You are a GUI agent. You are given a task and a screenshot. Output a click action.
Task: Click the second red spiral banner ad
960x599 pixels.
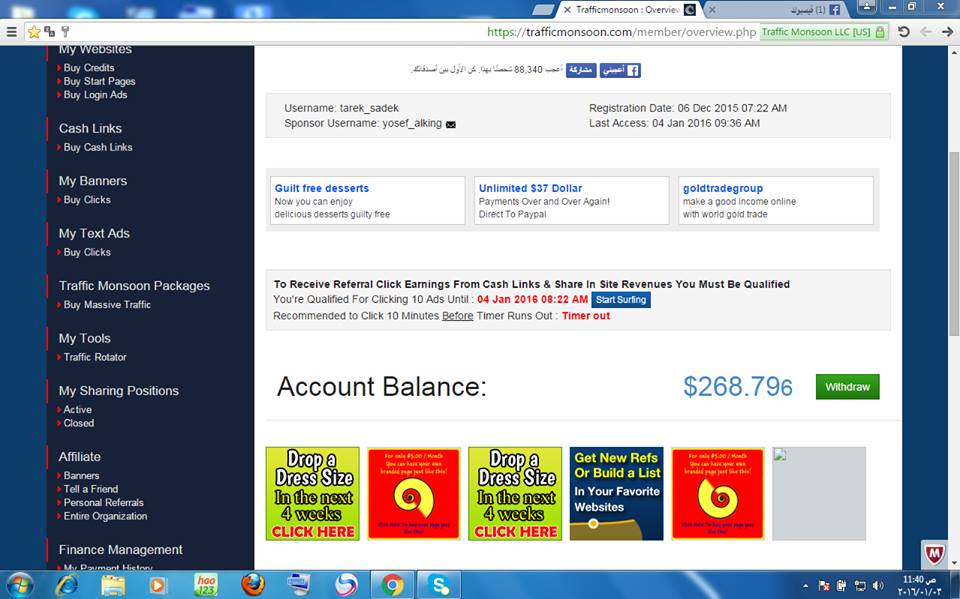click(718, 494)
